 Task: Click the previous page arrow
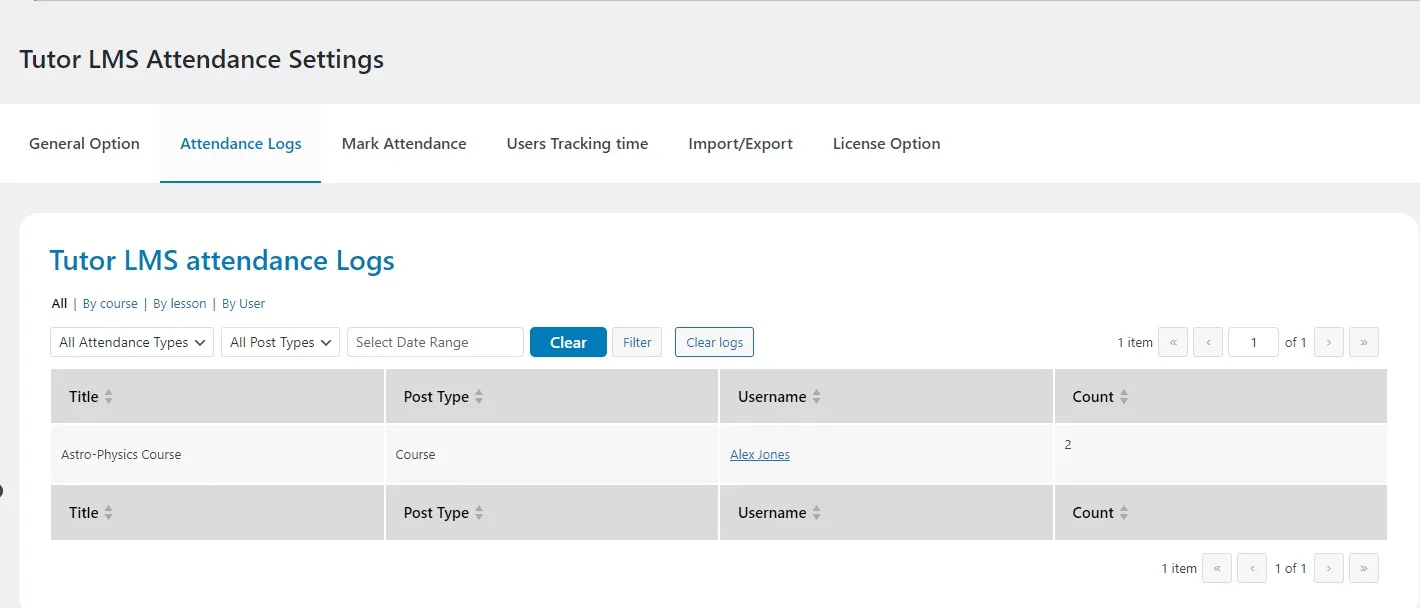pos(1208,342)
